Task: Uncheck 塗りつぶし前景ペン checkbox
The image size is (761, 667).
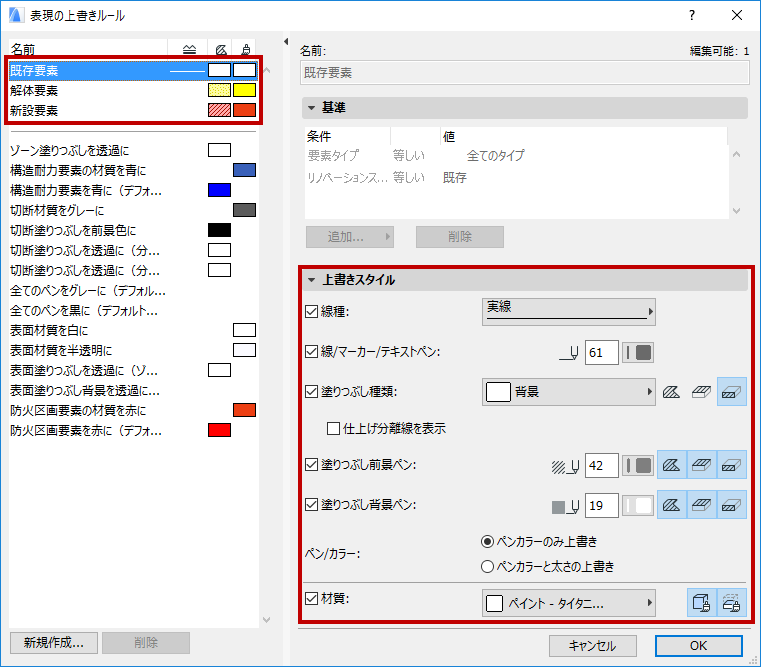Action: click(x=311, y=465)
